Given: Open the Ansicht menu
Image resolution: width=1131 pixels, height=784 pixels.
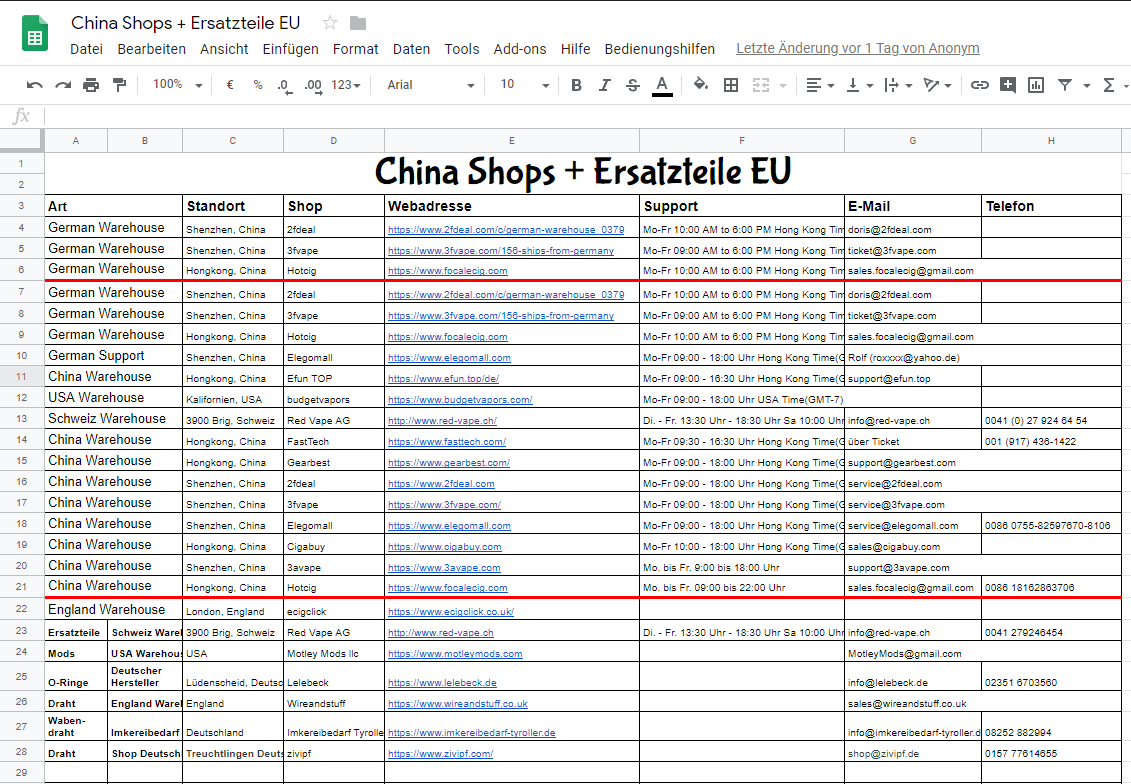Looking at the screenshot, I should pyautogui.click(x=224, y=49).
